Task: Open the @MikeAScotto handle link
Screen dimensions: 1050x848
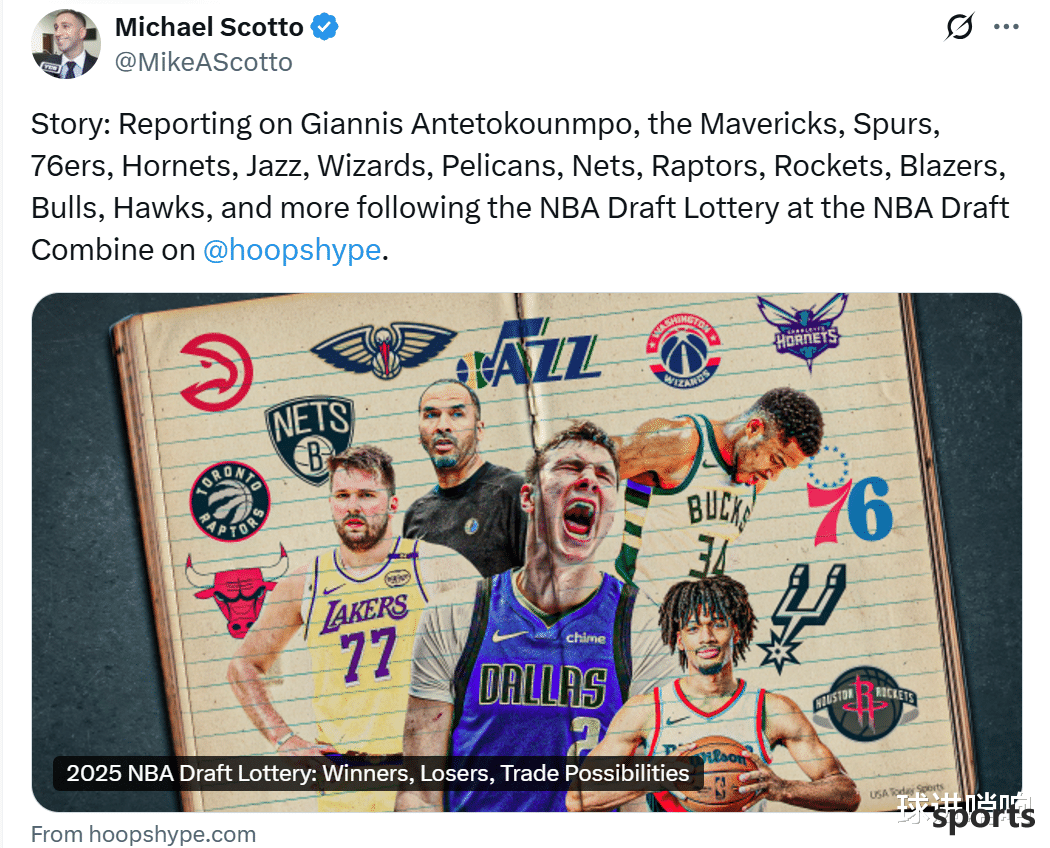Action: (x=204, y=62)
